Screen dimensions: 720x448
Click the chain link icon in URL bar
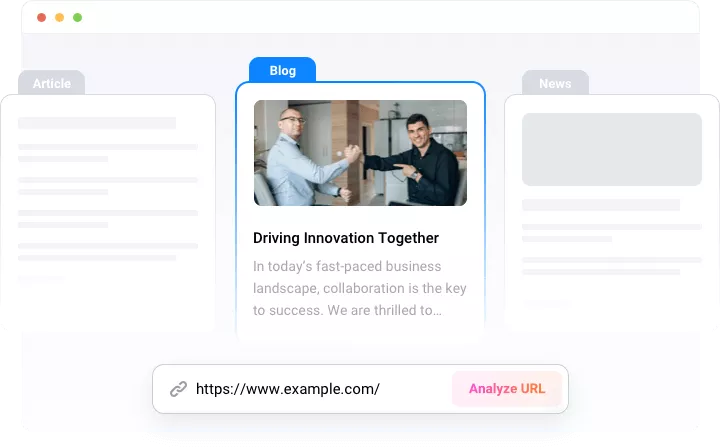point(179,389)
